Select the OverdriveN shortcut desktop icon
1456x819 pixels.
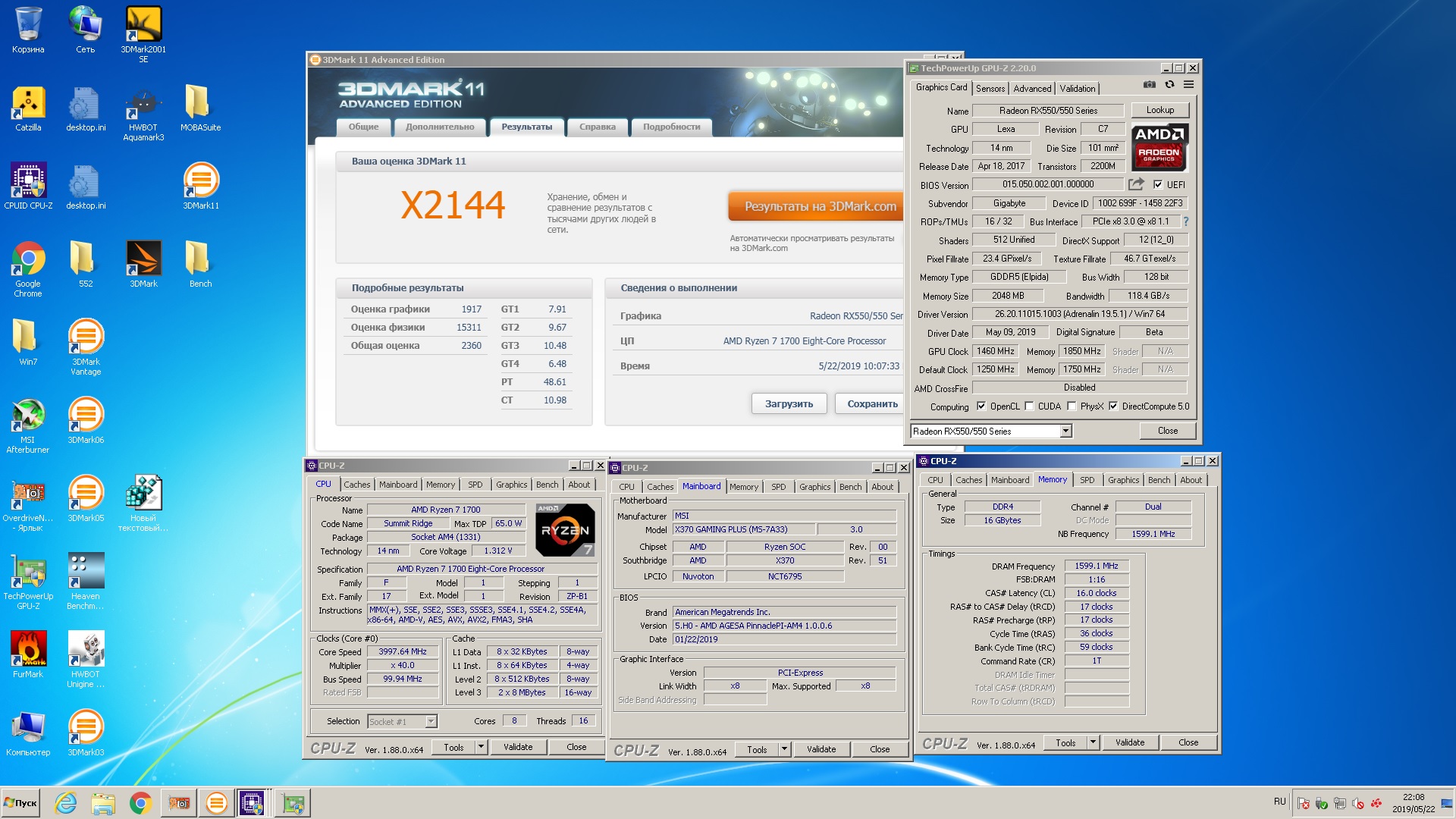click(28, 504)
